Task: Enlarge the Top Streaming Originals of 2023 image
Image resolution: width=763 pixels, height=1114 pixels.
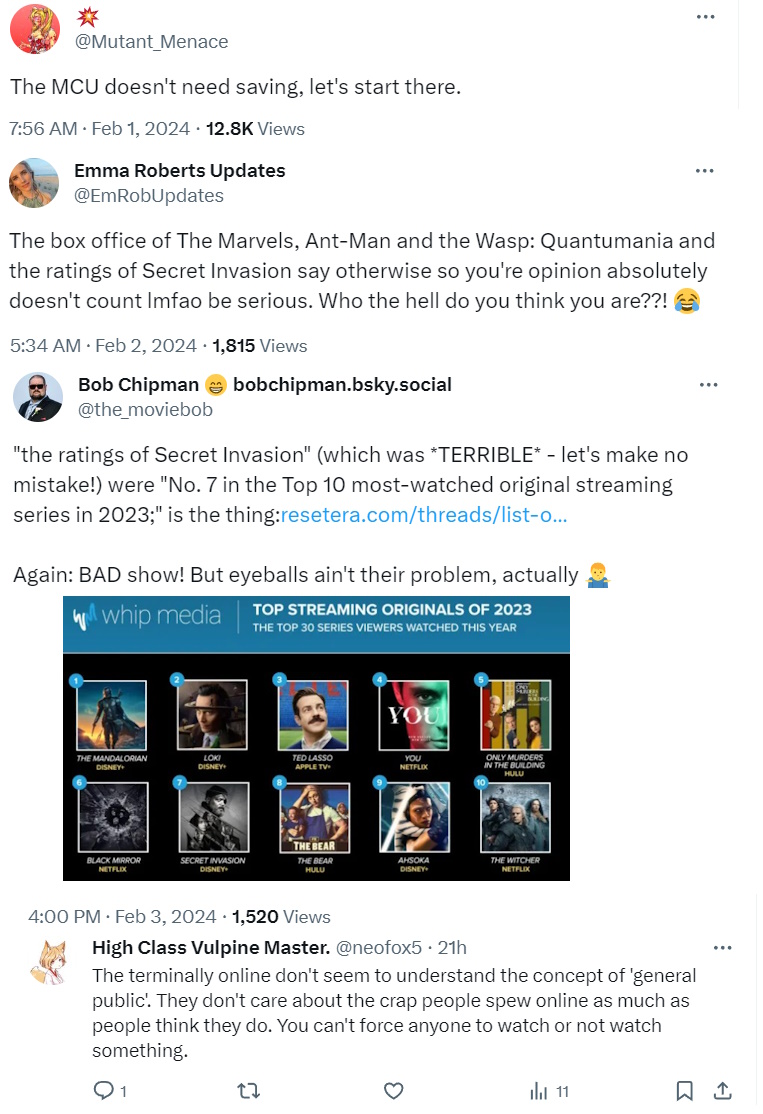Action: click(316, 738)
